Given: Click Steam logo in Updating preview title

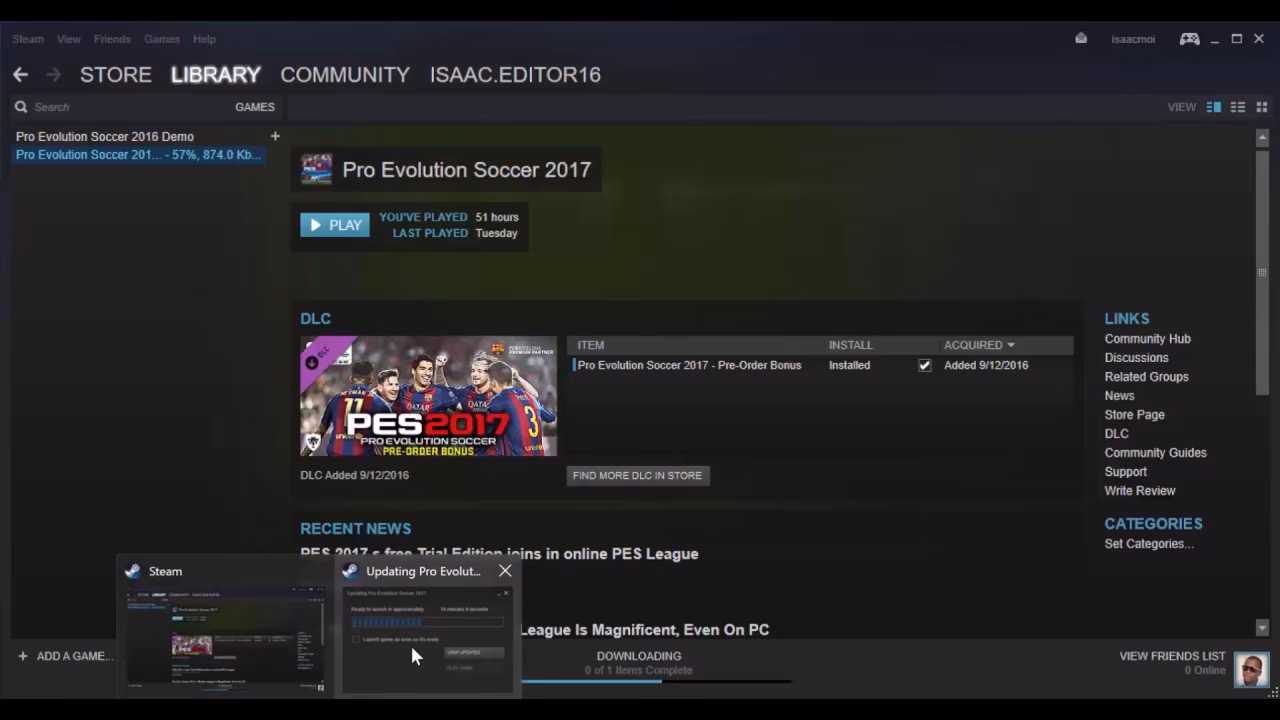Looking at the screenshot, I should click(350, 571).
